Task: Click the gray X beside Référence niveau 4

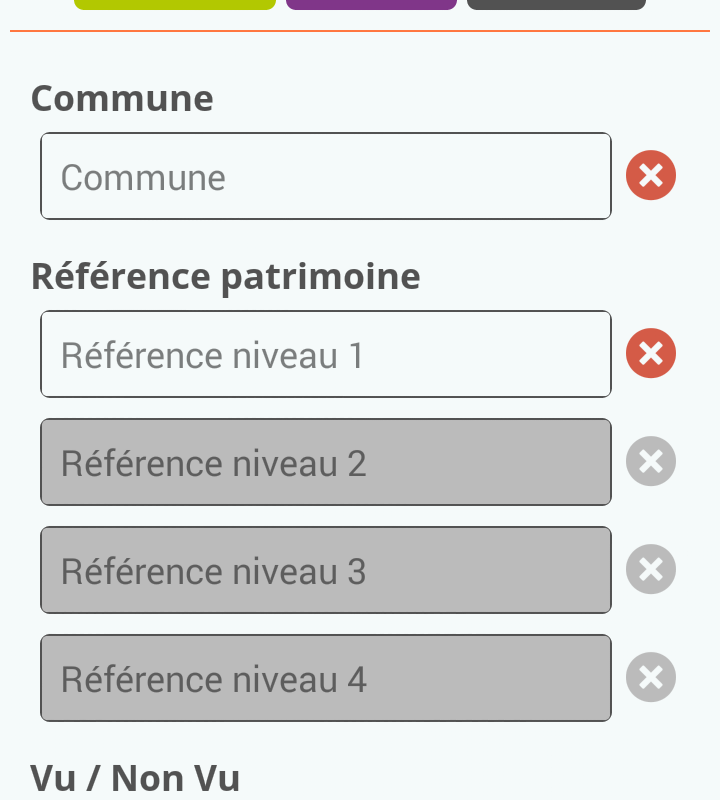Action: pos(651,677)
